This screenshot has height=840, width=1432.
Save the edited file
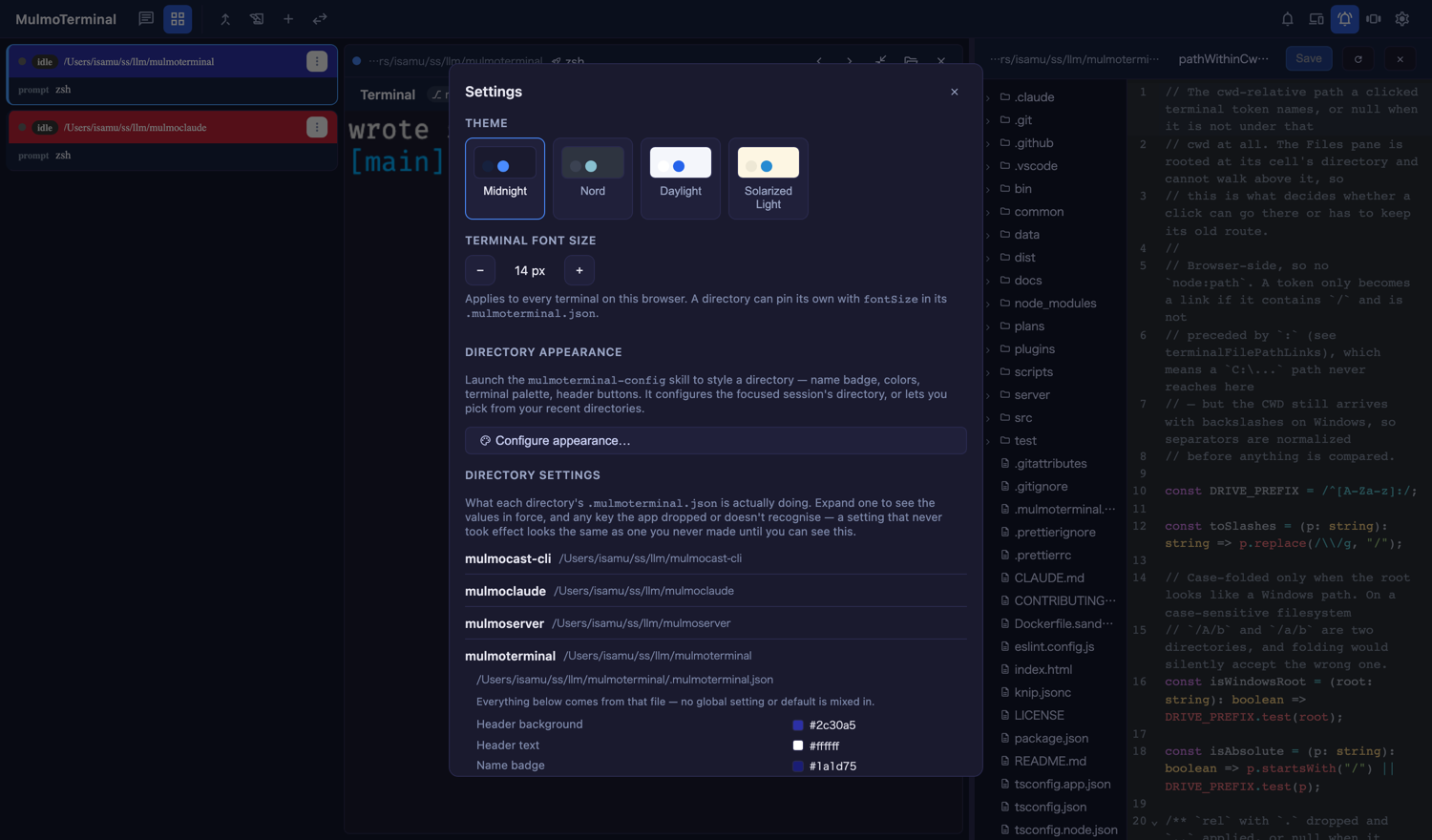coord(1309,58)
